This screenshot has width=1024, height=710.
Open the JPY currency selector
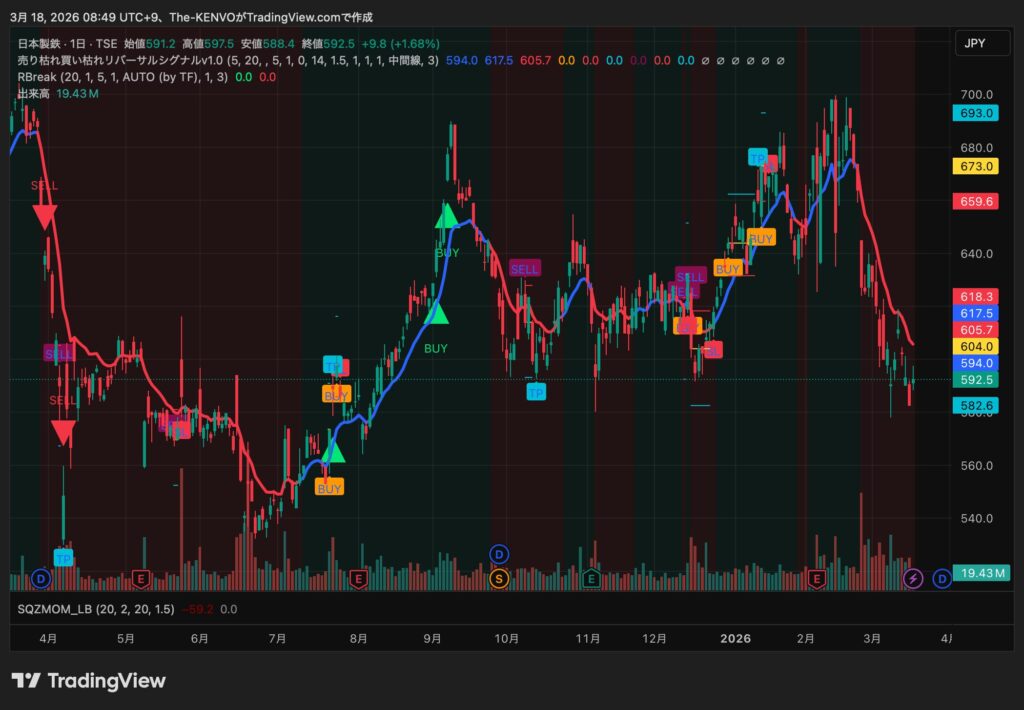[975, 43]
